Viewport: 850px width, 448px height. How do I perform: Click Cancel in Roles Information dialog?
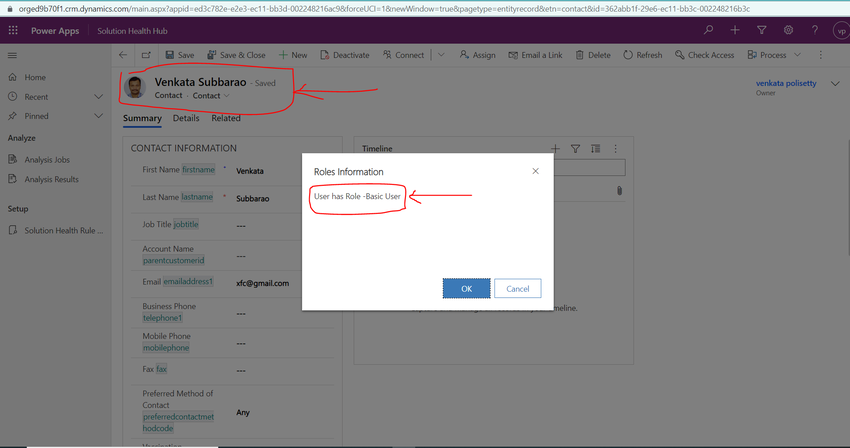point(518,289)
